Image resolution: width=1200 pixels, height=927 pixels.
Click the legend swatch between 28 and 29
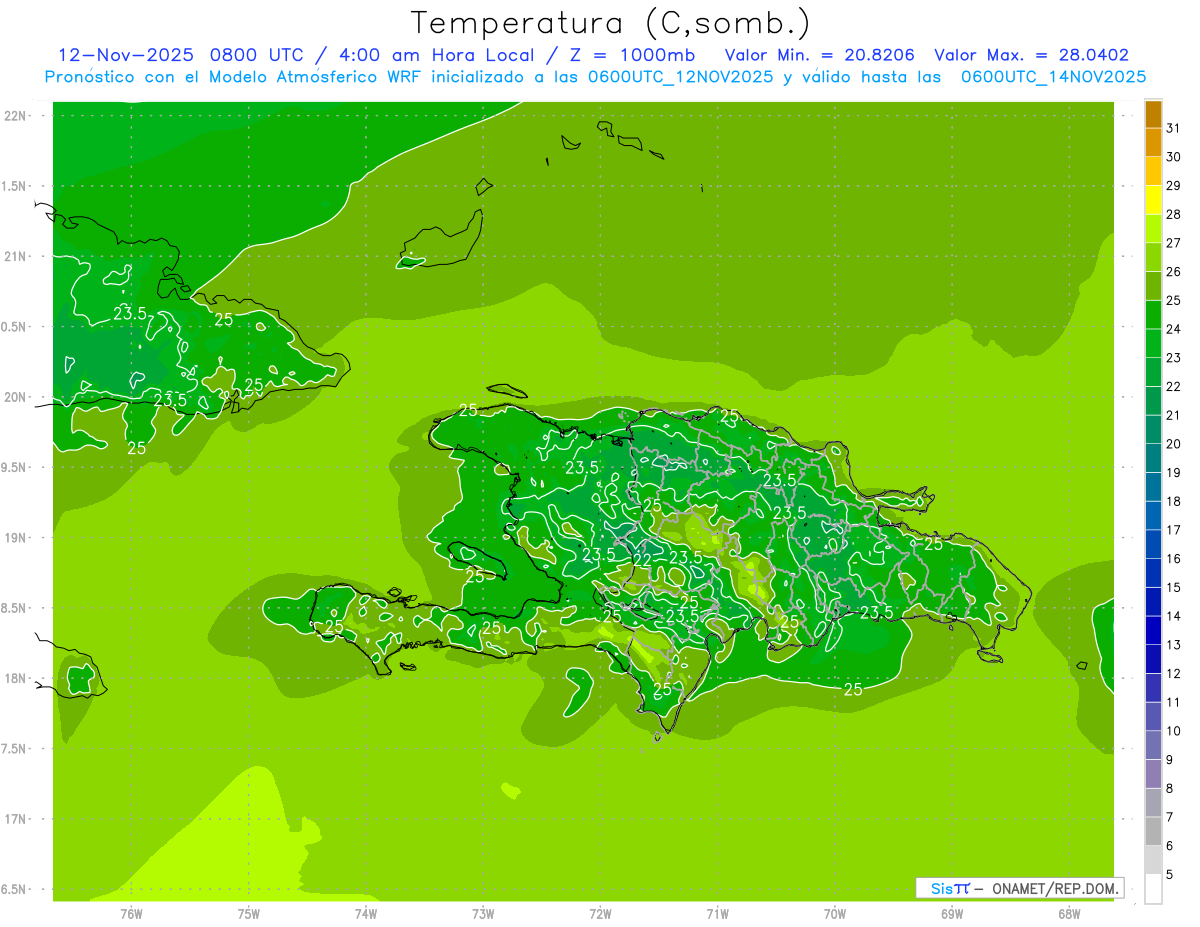click(x=1153, y=200)
